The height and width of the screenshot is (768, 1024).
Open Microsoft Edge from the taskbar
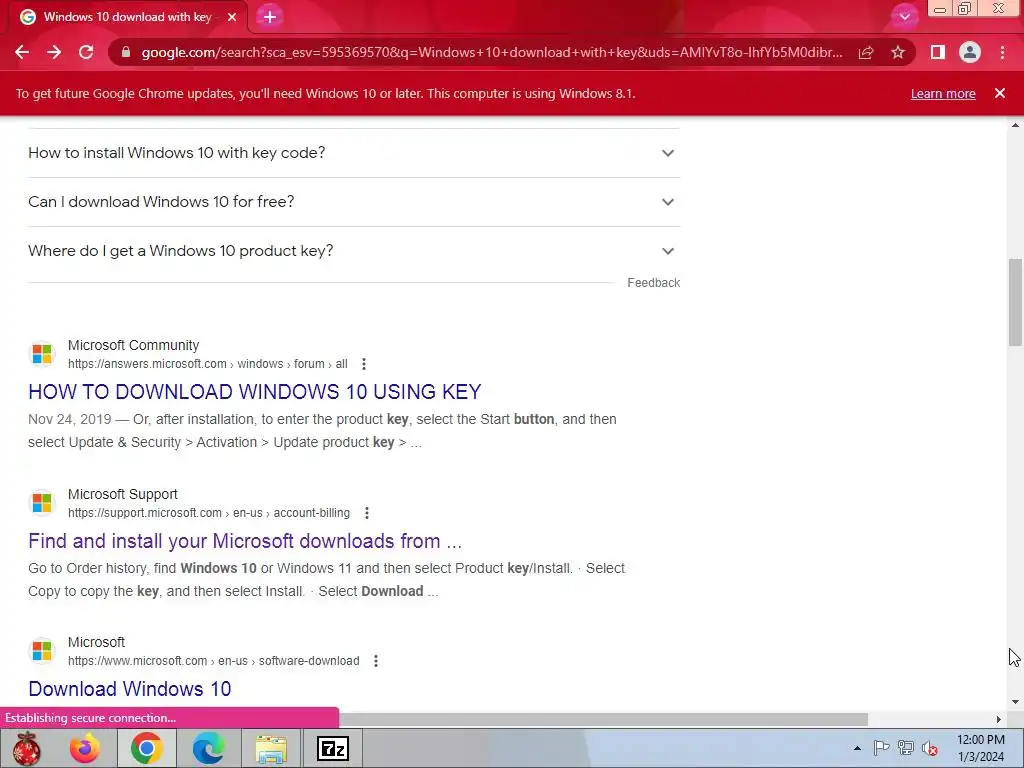click(x=208, y=748)
